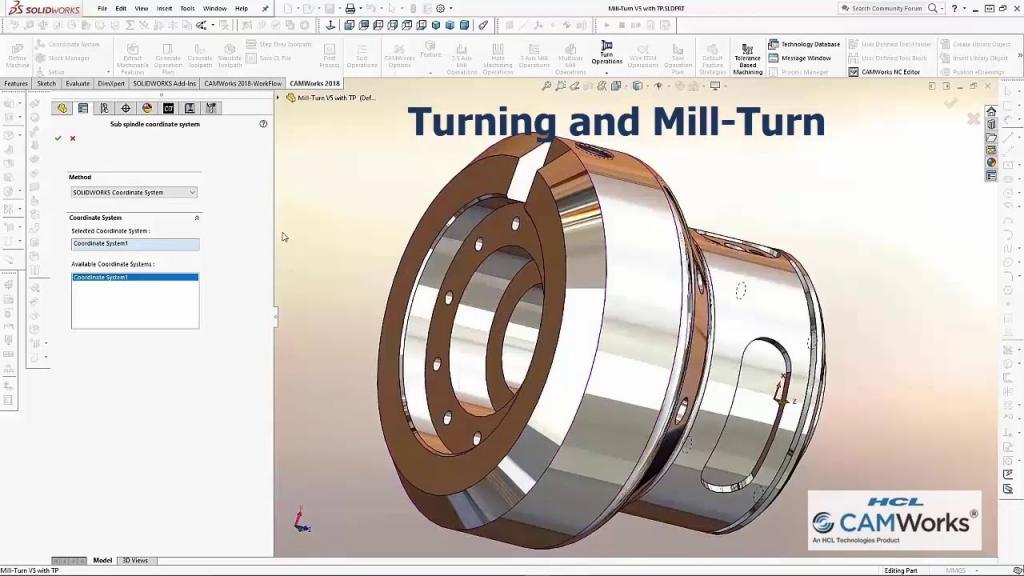
Task: Open the SOLIDWORKS Home task pane icon
Action: [x=991, y=111]
